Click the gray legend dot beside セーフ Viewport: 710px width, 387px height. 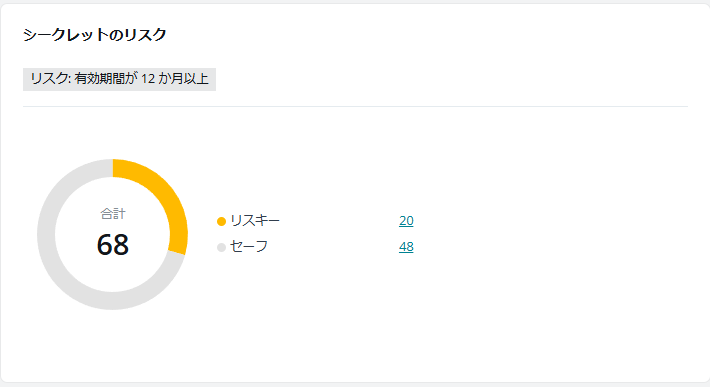[x=221, y=248]
